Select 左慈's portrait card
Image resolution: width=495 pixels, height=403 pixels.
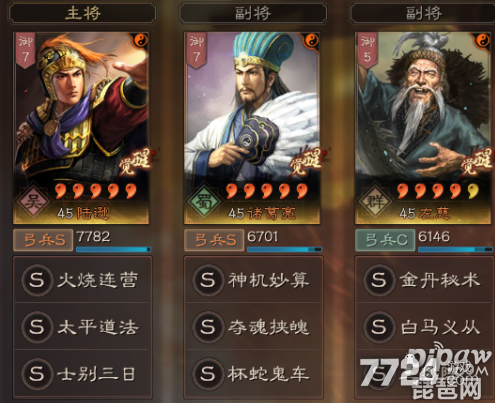point(423,128)
